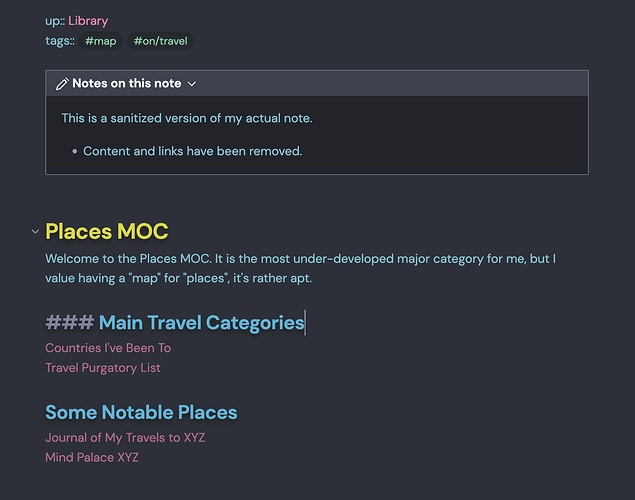
Task: Click the ### heading markers
Action: coord(70,323)
